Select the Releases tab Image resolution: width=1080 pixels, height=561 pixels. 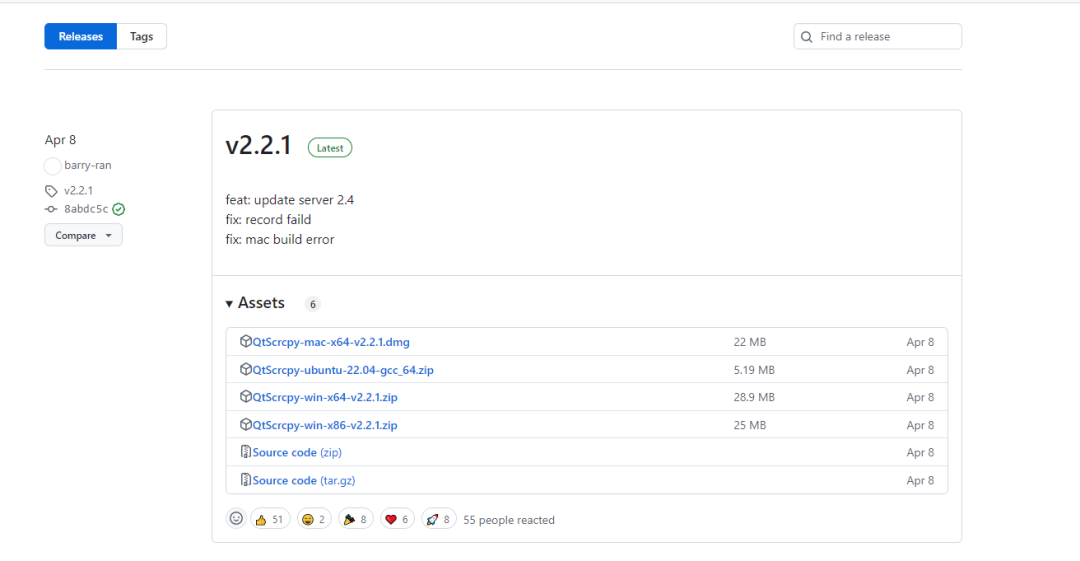click(81, 37)
